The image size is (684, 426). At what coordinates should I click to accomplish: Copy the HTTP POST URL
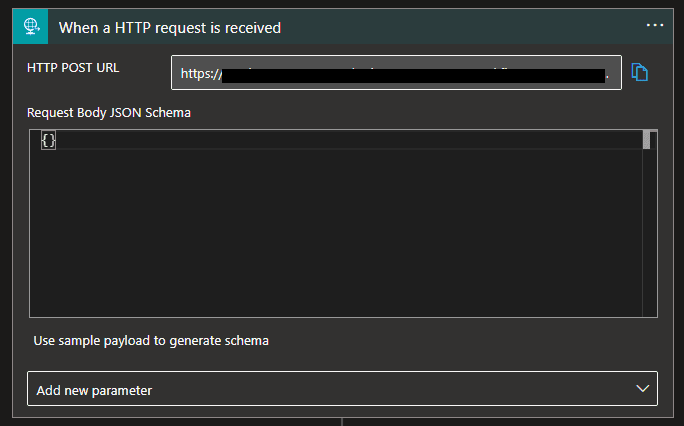[x=640, y=73]
